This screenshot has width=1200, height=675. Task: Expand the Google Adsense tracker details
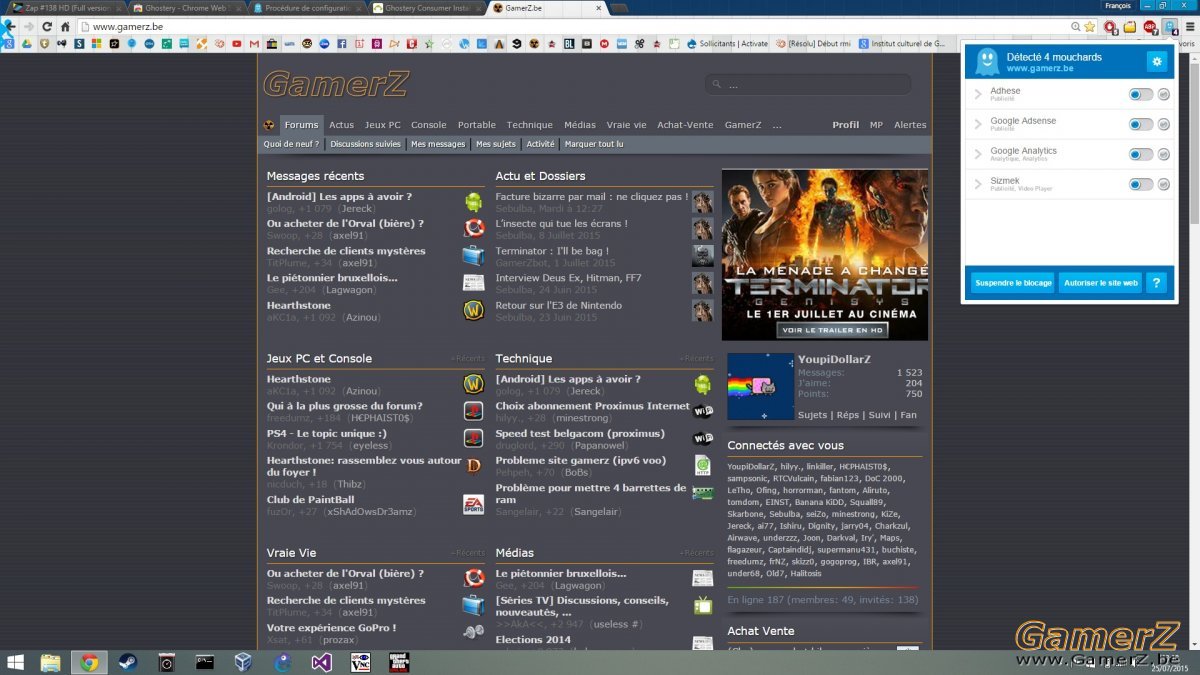(x=979, y=124)
